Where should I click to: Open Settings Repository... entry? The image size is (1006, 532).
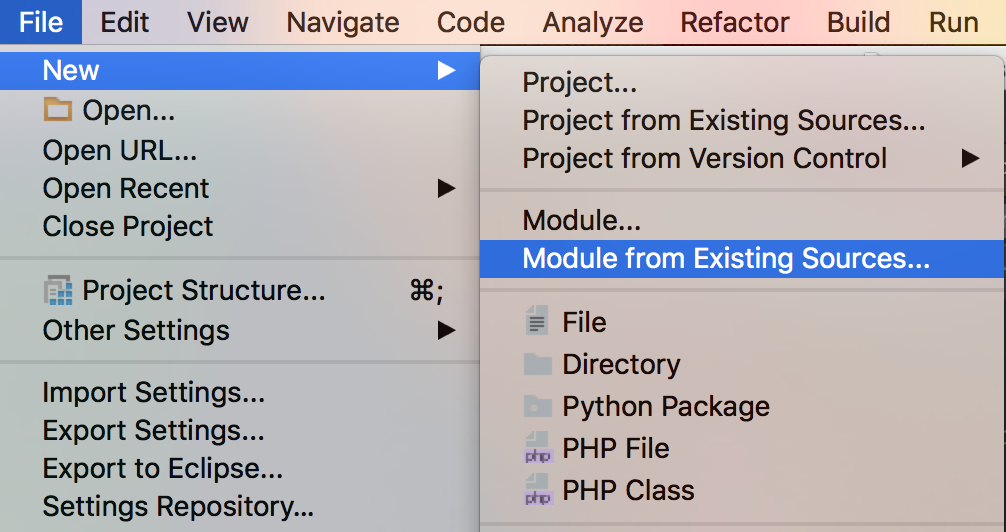click(178, 507)
